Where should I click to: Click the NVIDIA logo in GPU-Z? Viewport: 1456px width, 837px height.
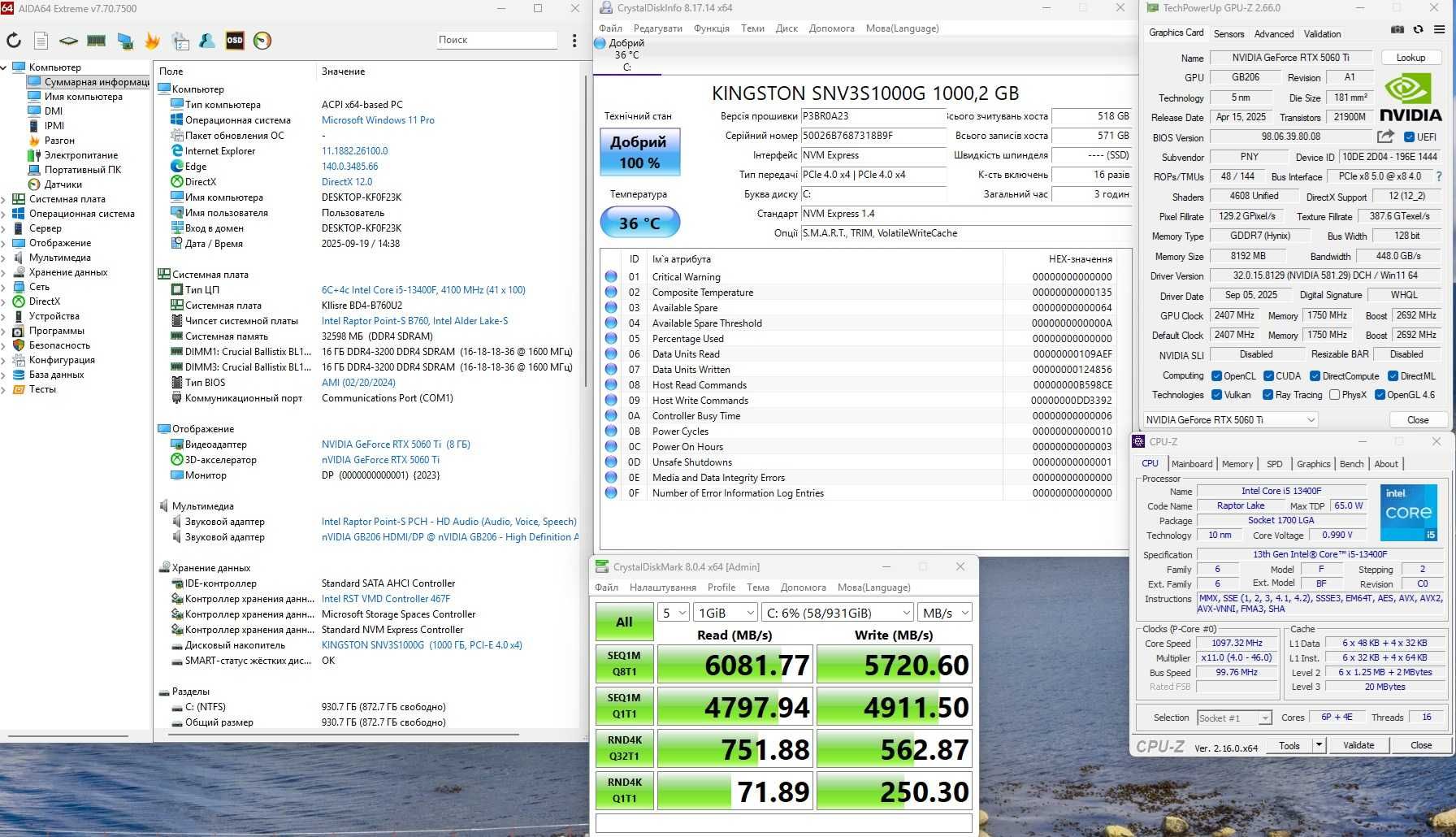1410,98
